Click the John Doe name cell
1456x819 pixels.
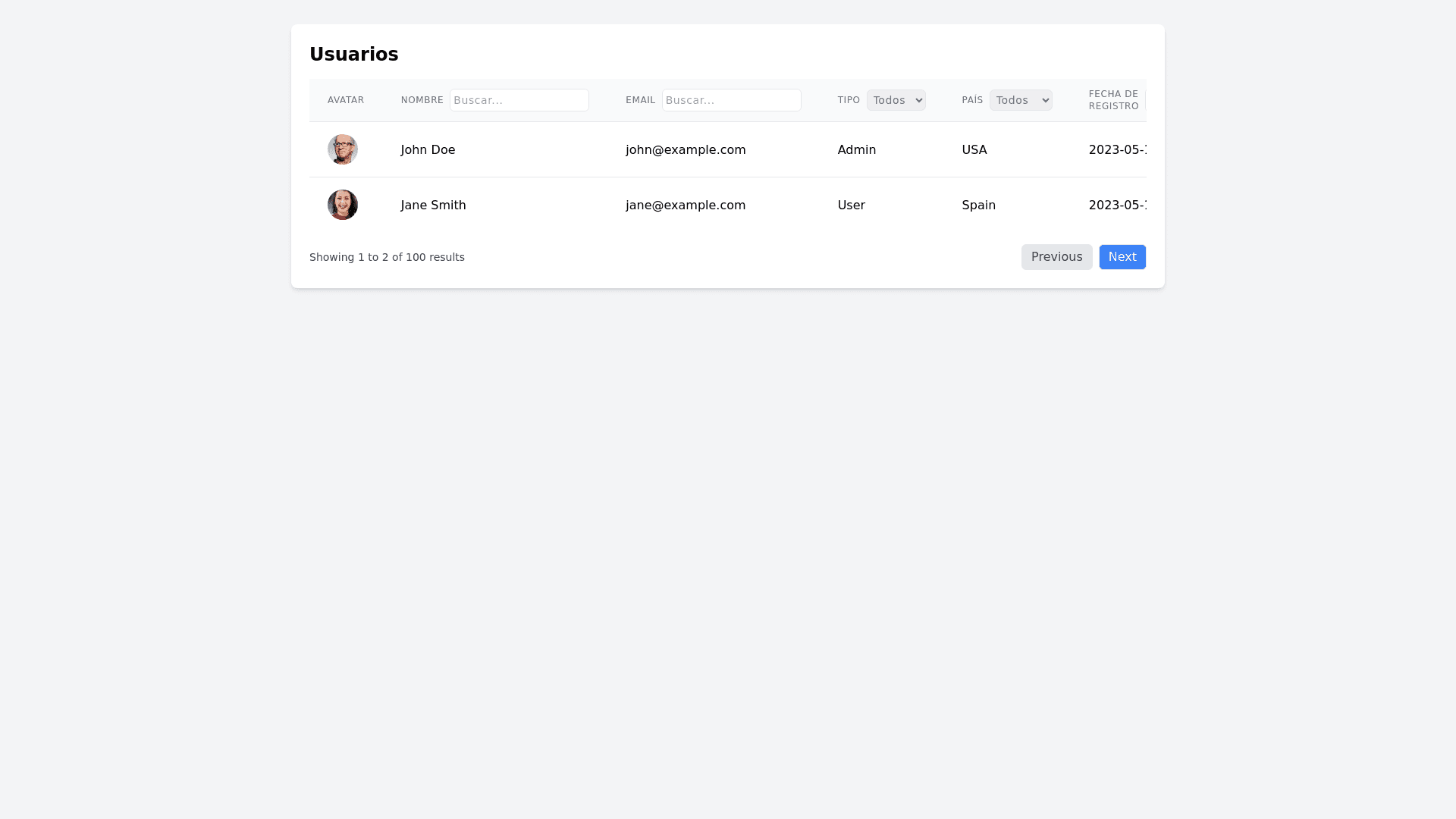(428, 150)
